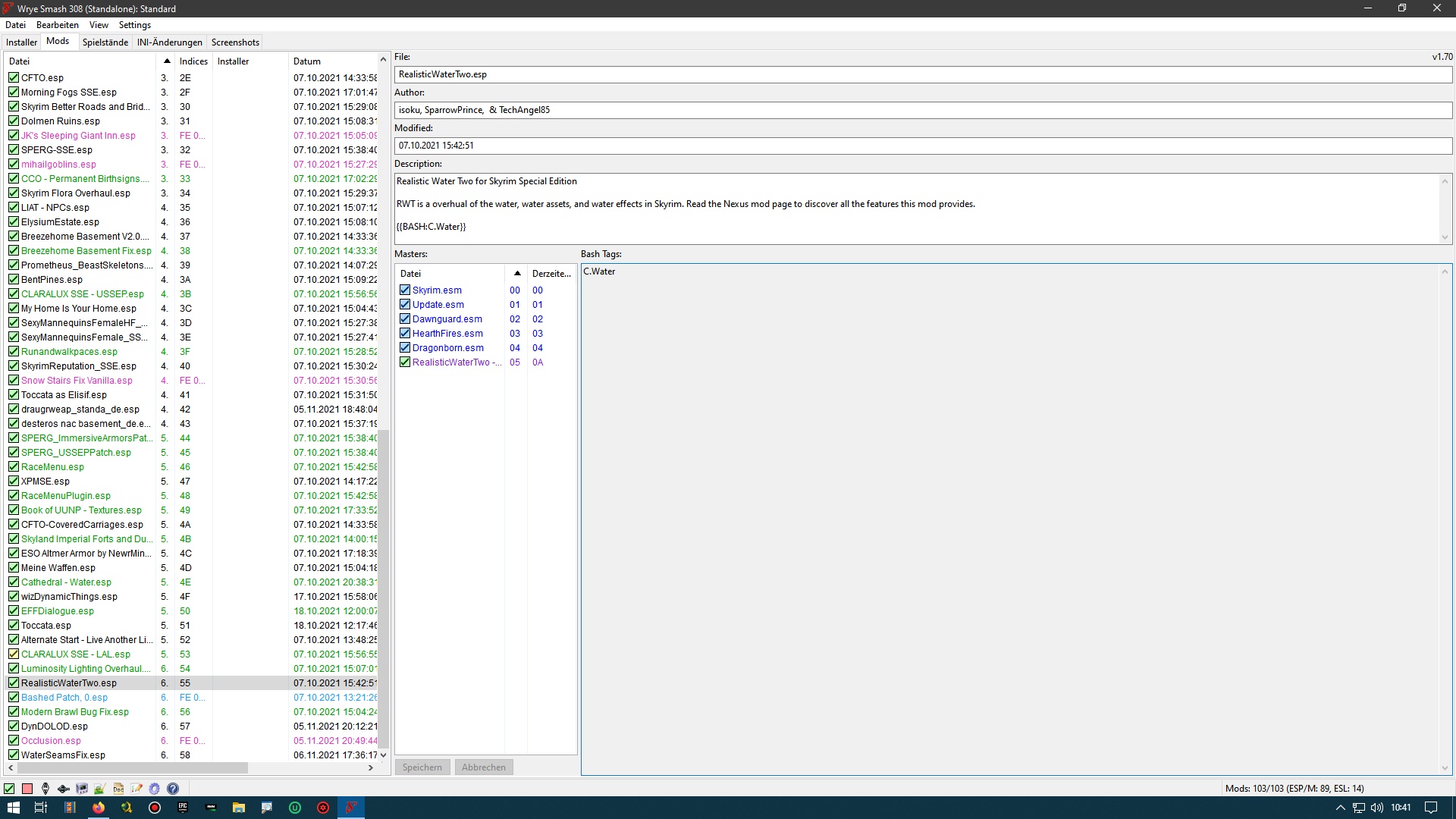The image size is (1456, 819).
Task: Toggle the Dawnguard.esm master checkbox
Action: tap(405, 318)
